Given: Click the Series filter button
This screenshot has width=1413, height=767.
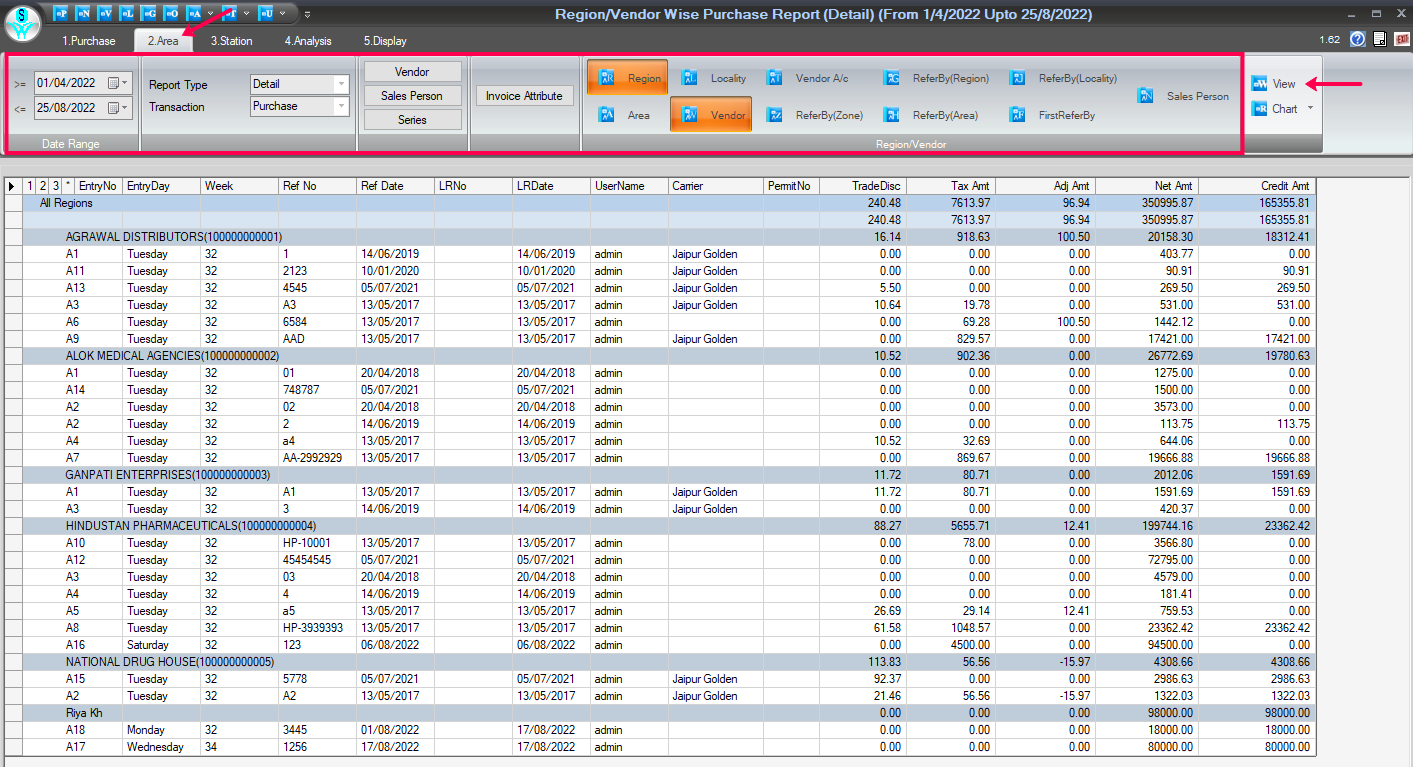Looking at the screenshot, I should [412, 120].
